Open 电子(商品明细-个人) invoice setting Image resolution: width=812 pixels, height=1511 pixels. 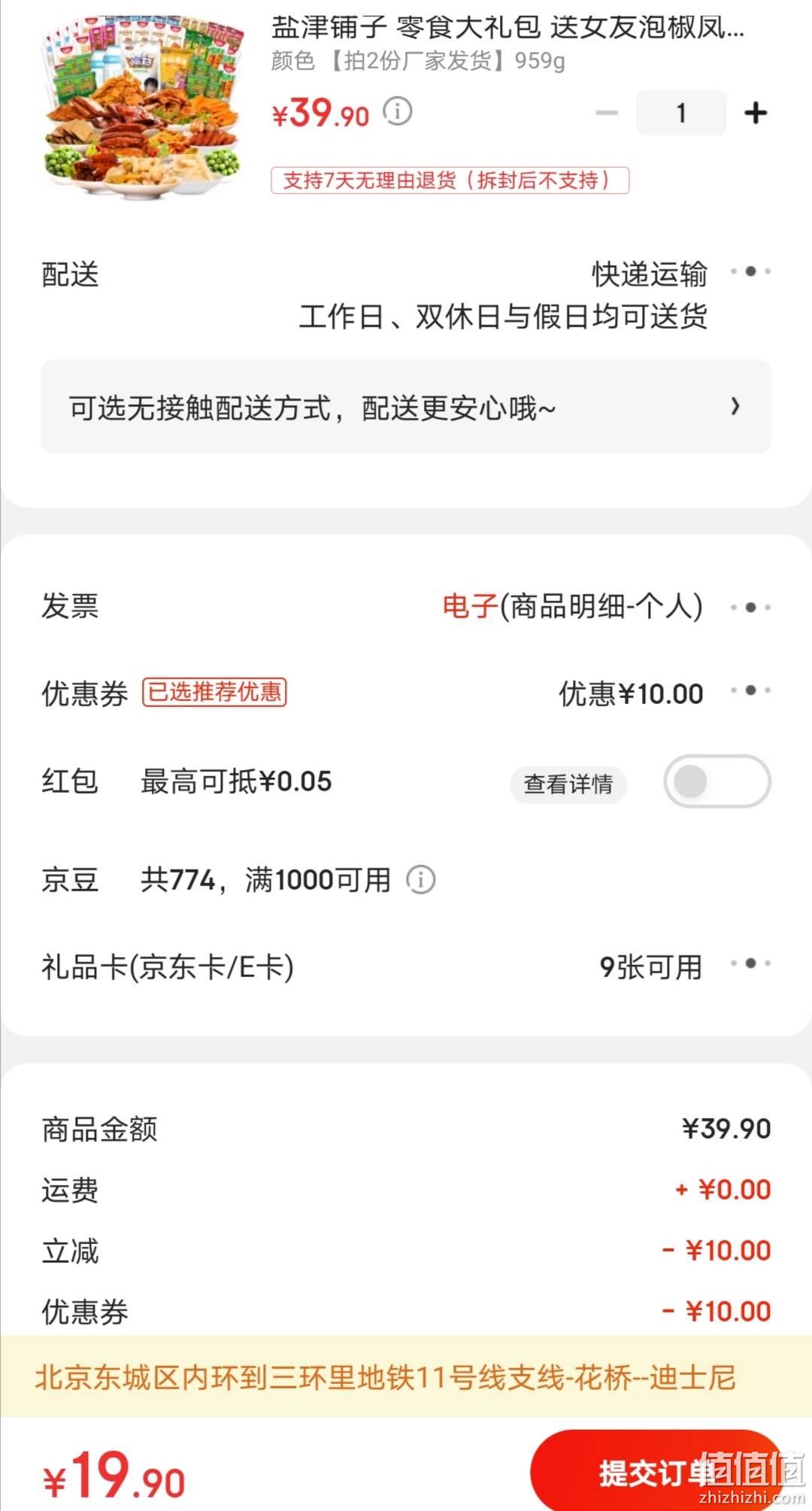pyautogui.click(x=572, y=606)
